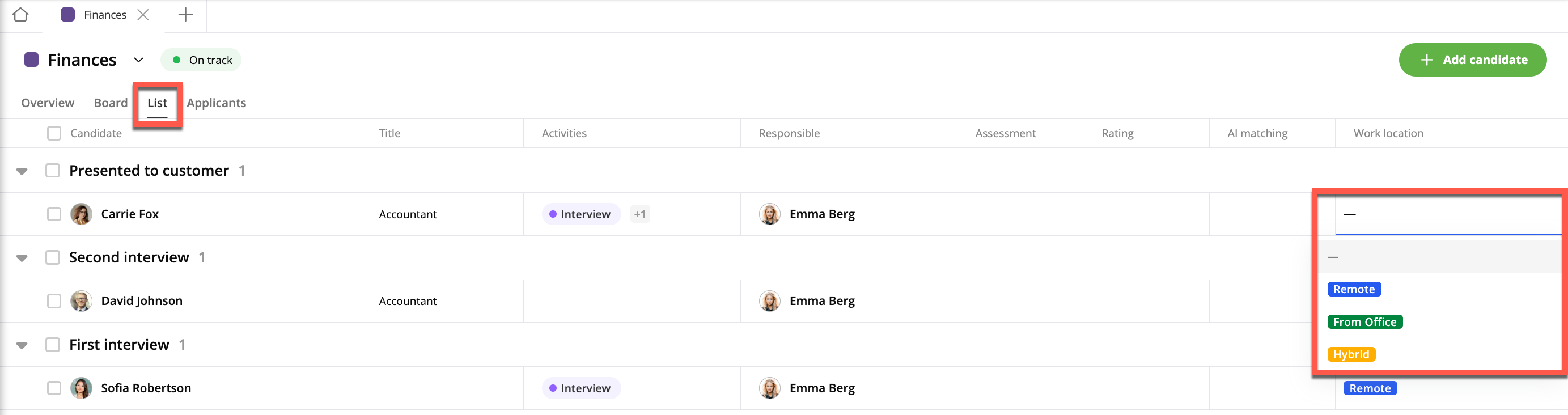Click the Add candidate button
This screenshot has width=1568, height=415.
(x=1472, y=60)
